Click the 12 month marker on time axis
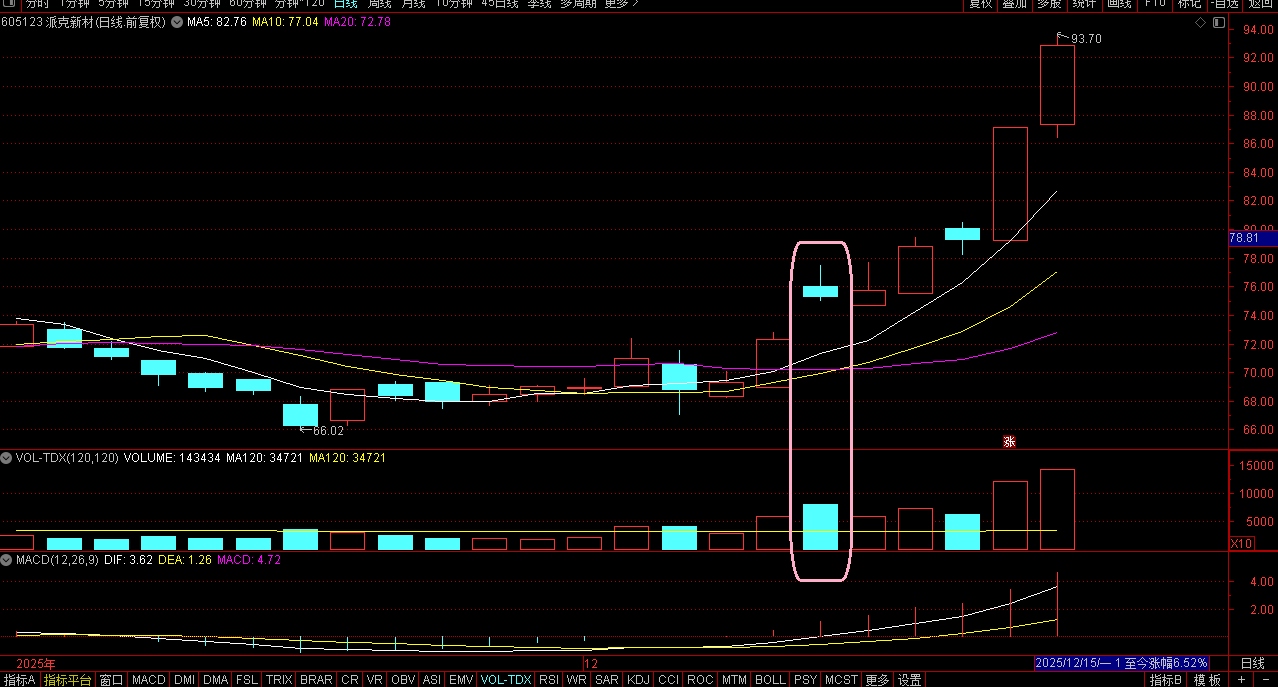 [591, 663]
